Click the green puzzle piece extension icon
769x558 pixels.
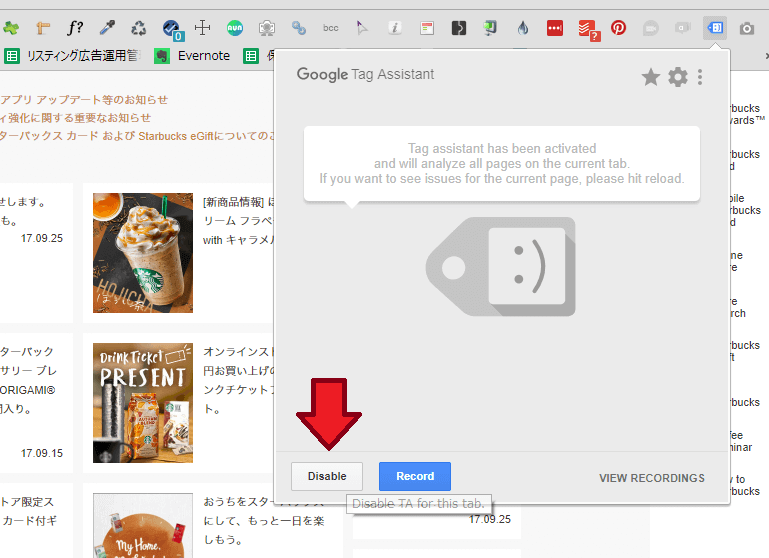coord(10,28)
